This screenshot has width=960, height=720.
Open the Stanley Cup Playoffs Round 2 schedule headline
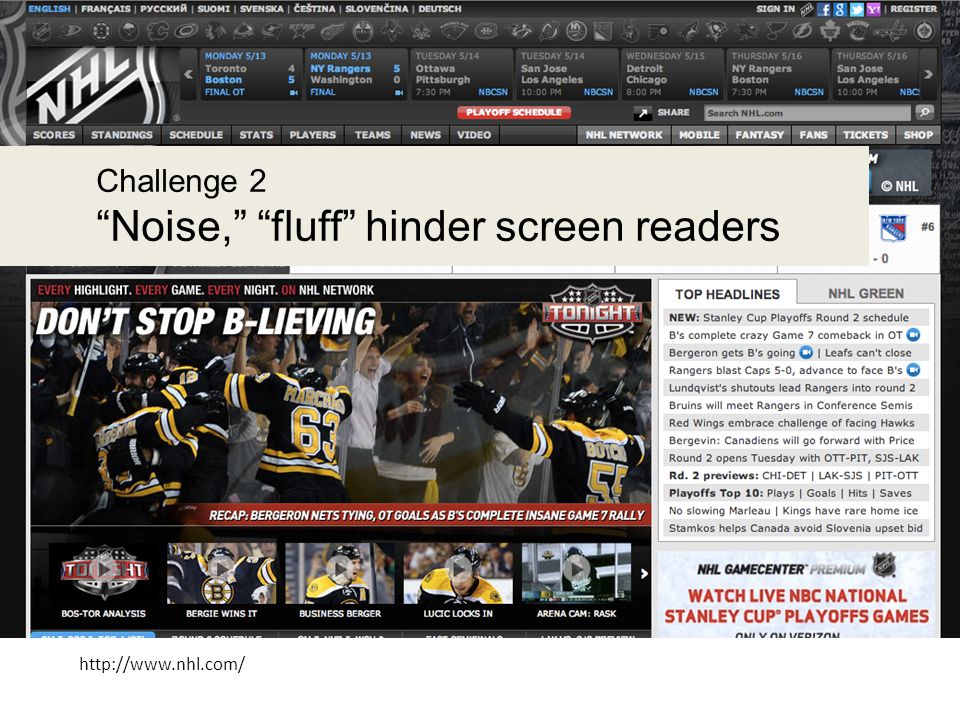796,317
